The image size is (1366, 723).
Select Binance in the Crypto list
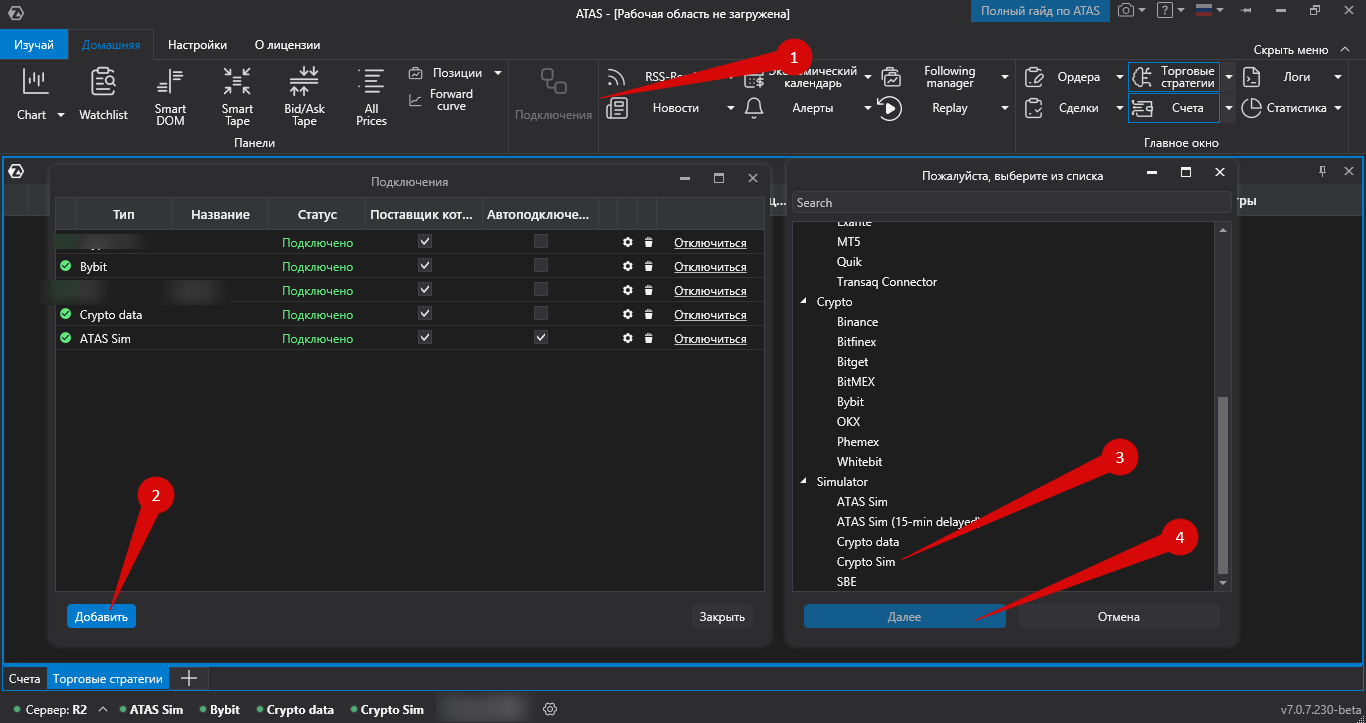point(857,322)
